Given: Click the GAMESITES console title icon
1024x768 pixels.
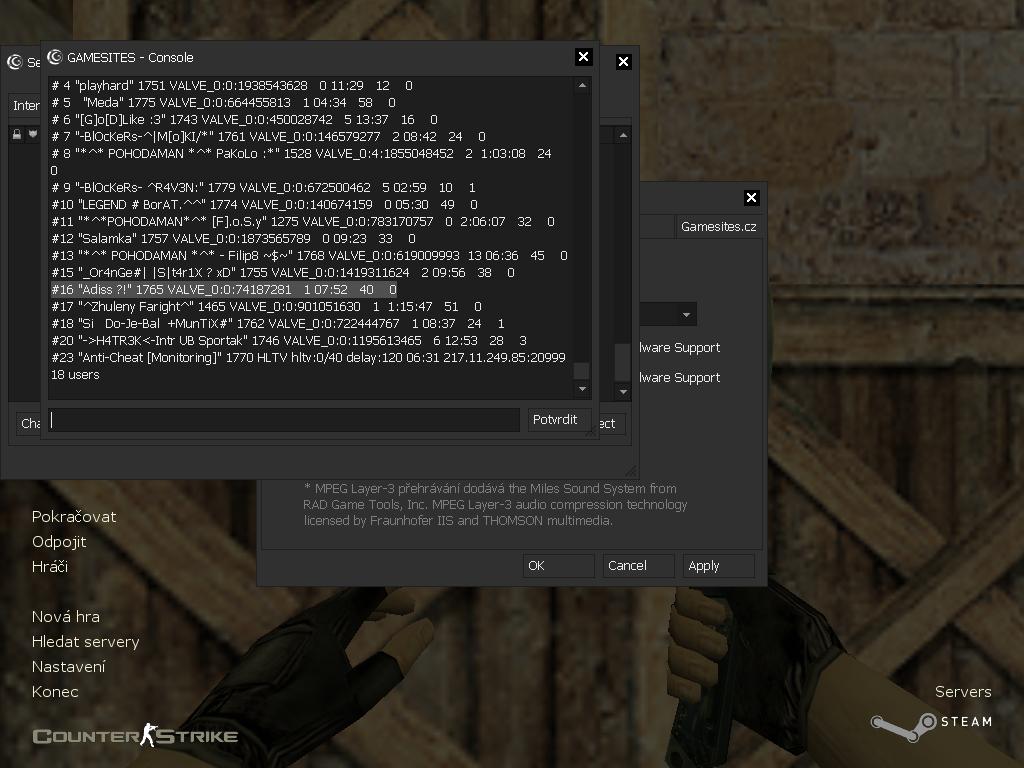Looking at the screenshot, I should coord(55,57).
